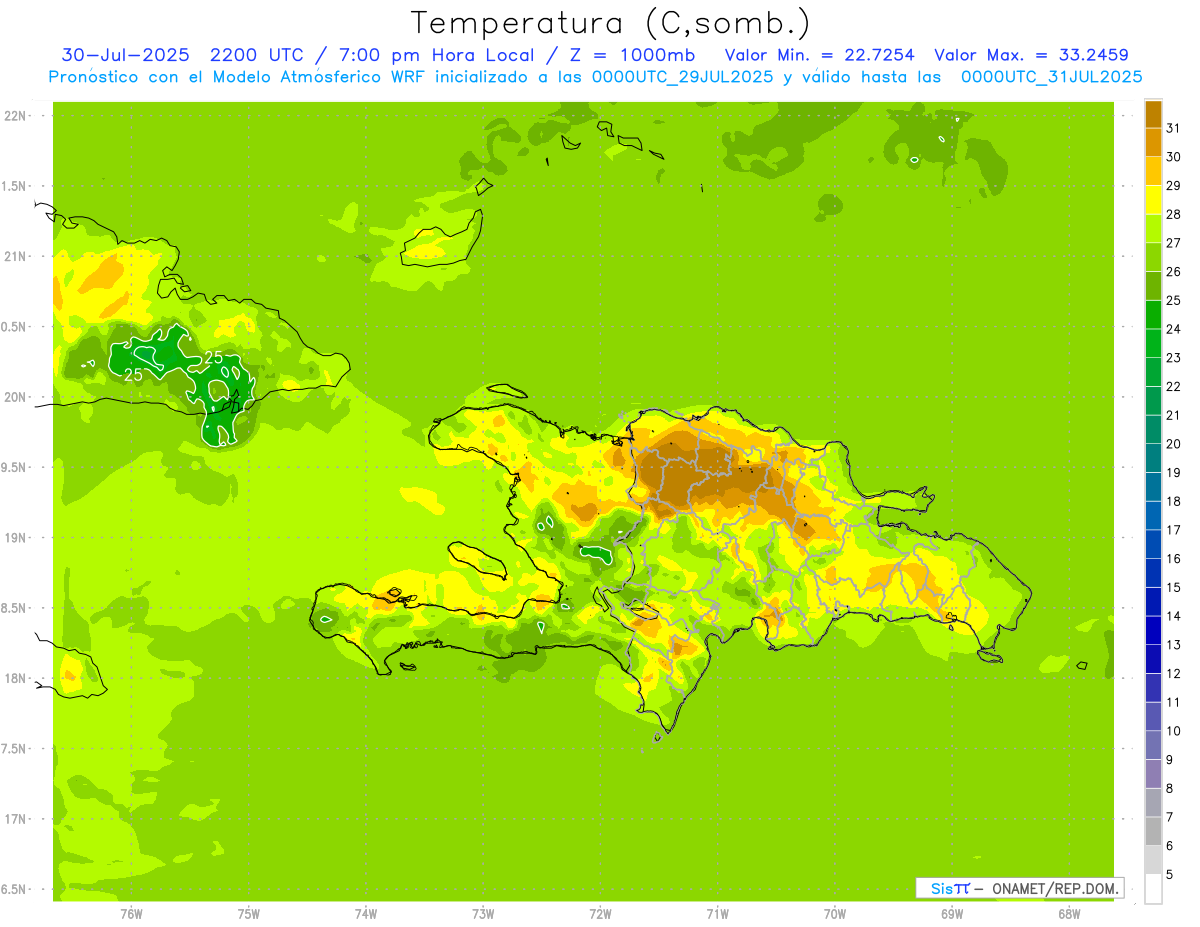Viewport: 1200px width, 927px height.
Task: Click the legend color band between 11 and 12
Action: point(1153,688)
